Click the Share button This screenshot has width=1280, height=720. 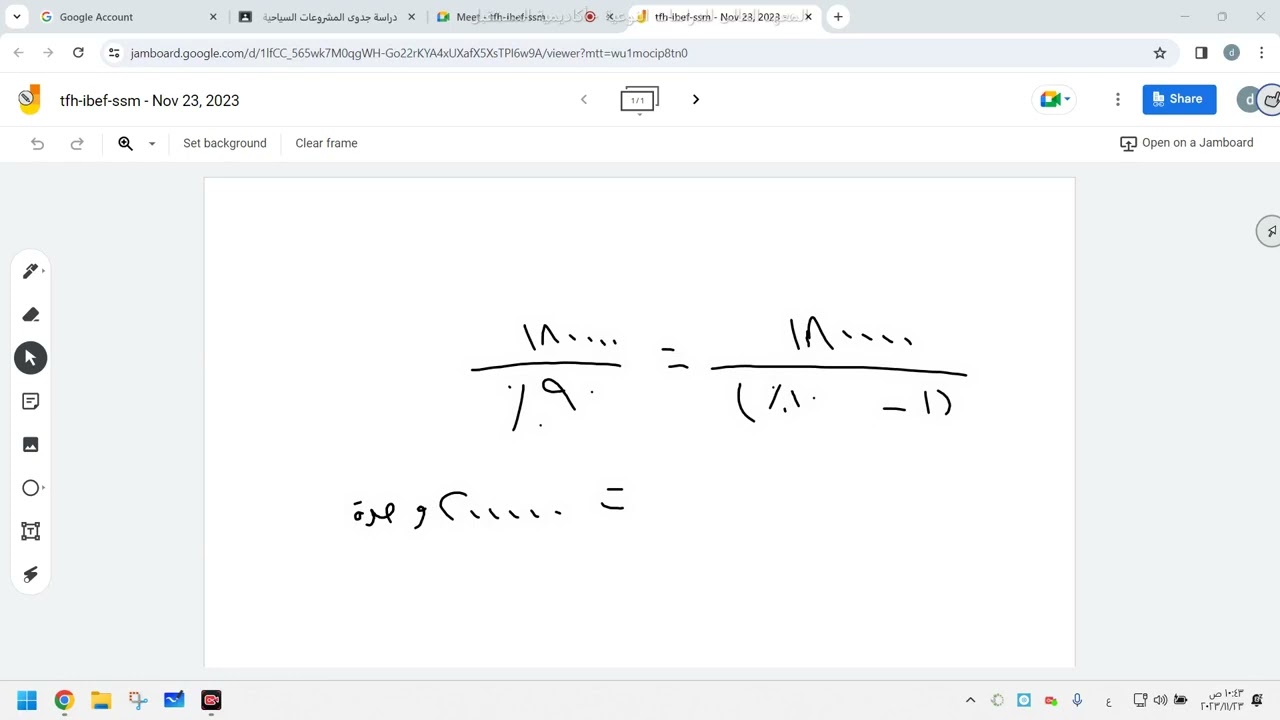pos(1179,99)
